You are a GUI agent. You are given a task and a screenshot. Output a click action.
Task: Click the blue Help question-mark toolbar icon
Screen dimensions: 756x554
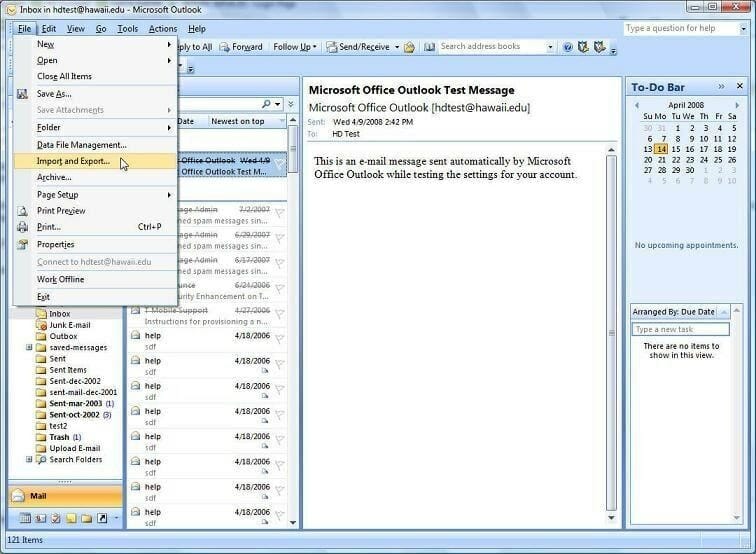pos(568,47)
